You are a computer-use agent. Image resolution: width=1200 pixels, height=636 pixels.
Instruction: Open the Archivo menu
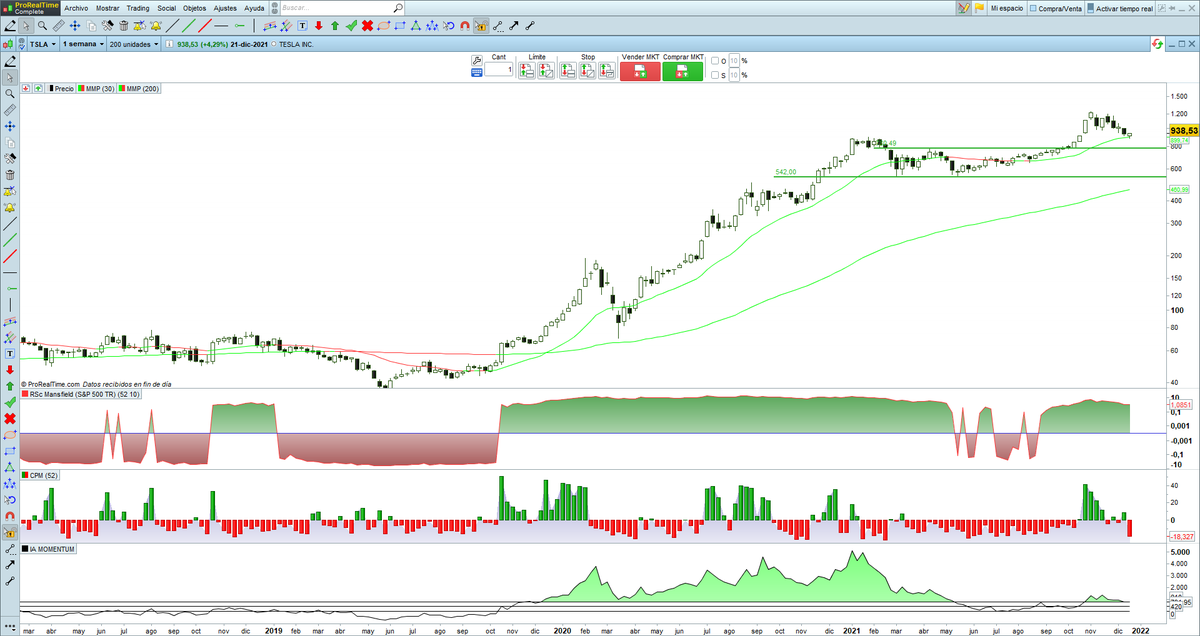tap(76, 7)
